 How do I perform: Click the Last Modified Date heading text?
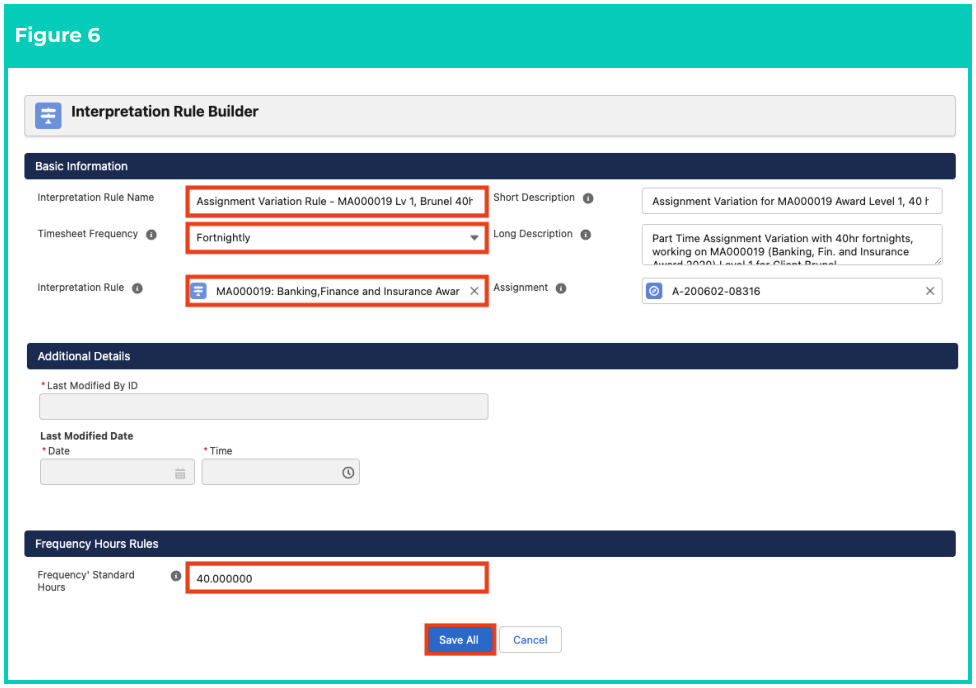click(87, 436)
